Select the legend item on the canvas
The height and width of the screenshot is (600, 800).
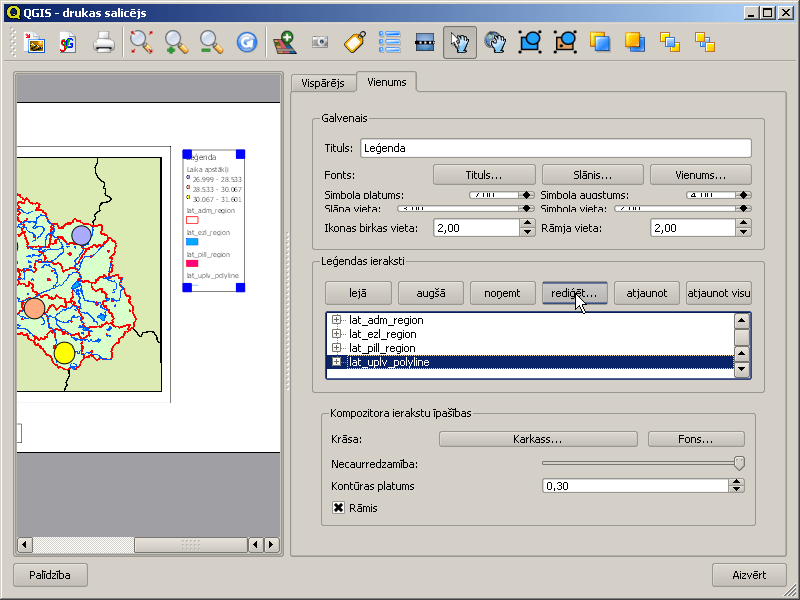click(214, 220)
